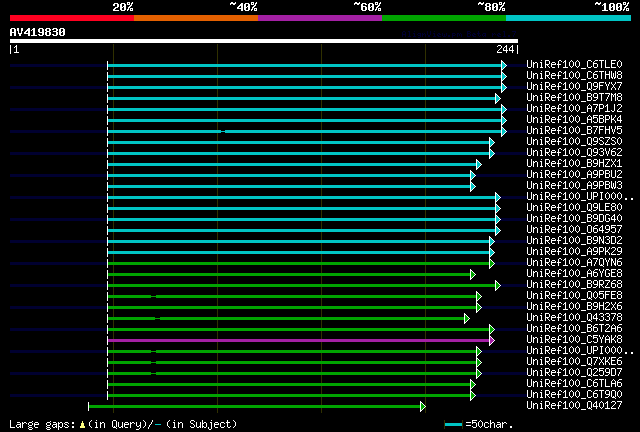
Task: Choose the UniRef100_B9H2X6 entry
Action: click(574, 307)
